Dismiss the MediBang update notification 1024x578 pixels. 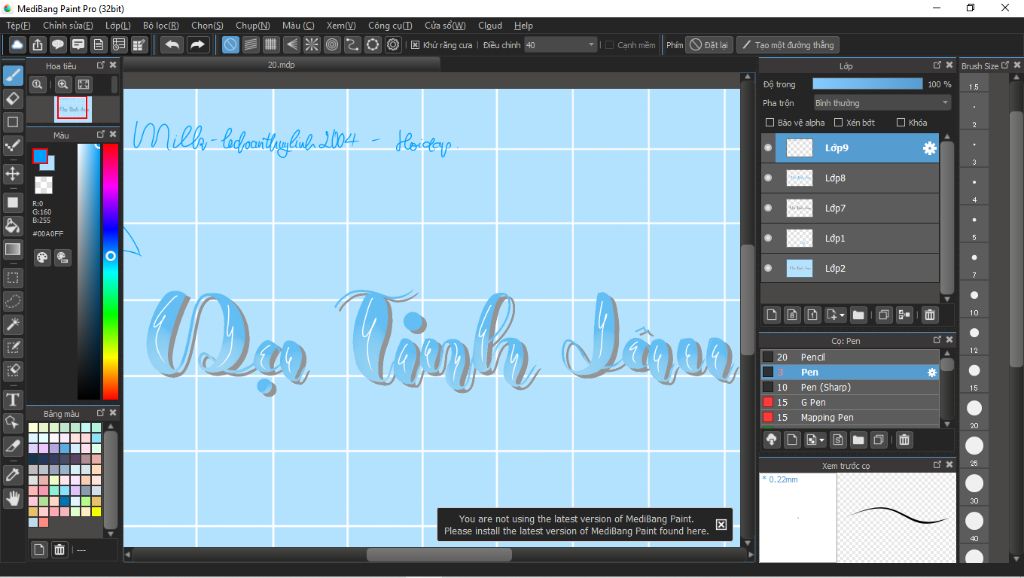click(721, 524)
